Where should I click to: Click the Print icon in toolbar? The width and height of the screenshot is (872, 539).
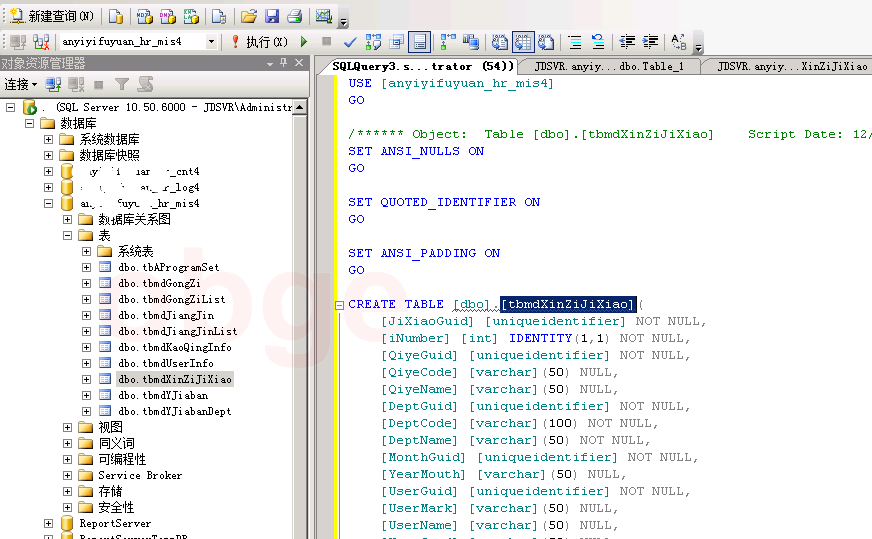pyautogui.click(x=294, y=17)
